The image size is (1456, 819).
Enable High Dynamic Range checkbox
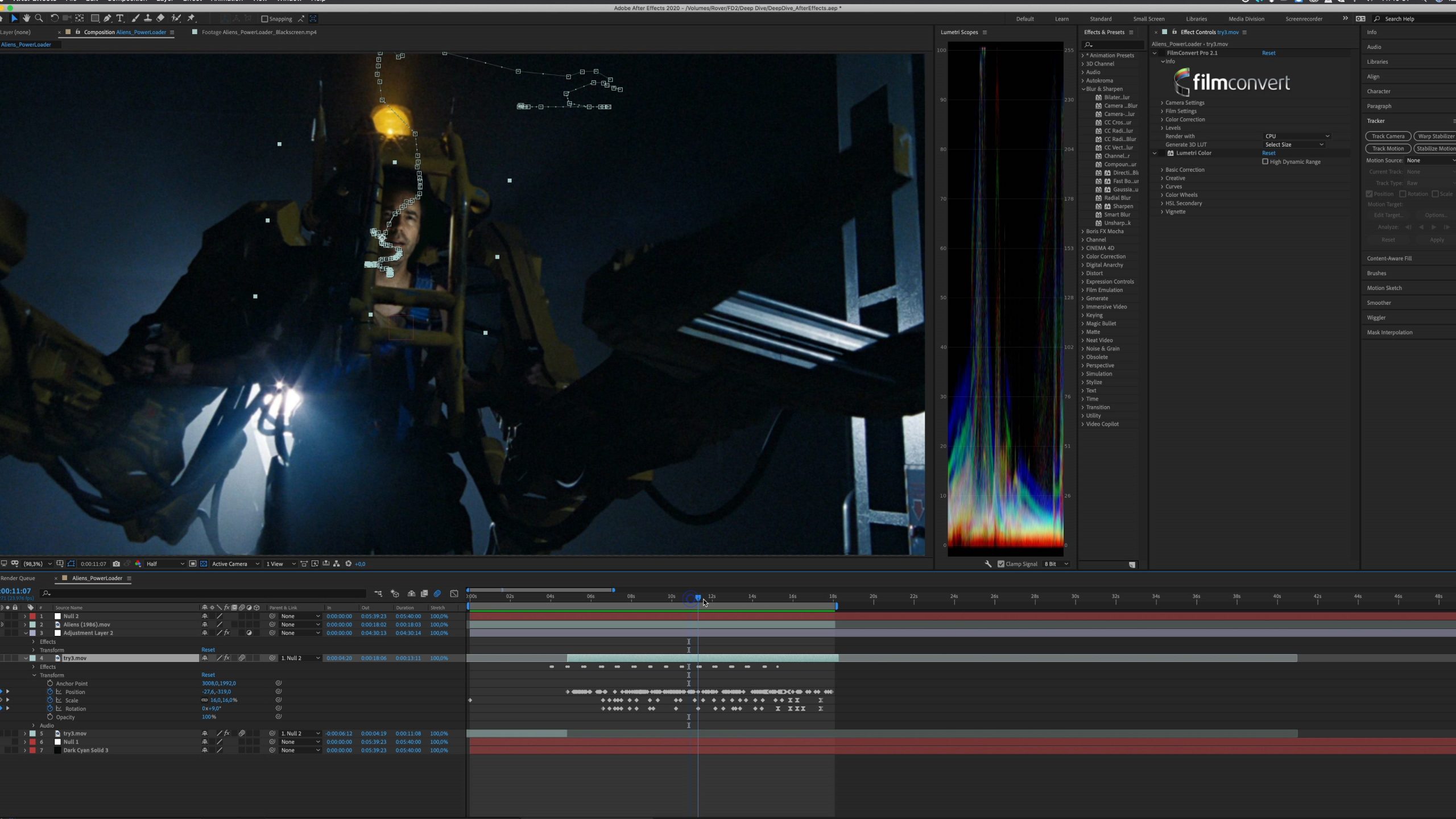coord(1265,162)
